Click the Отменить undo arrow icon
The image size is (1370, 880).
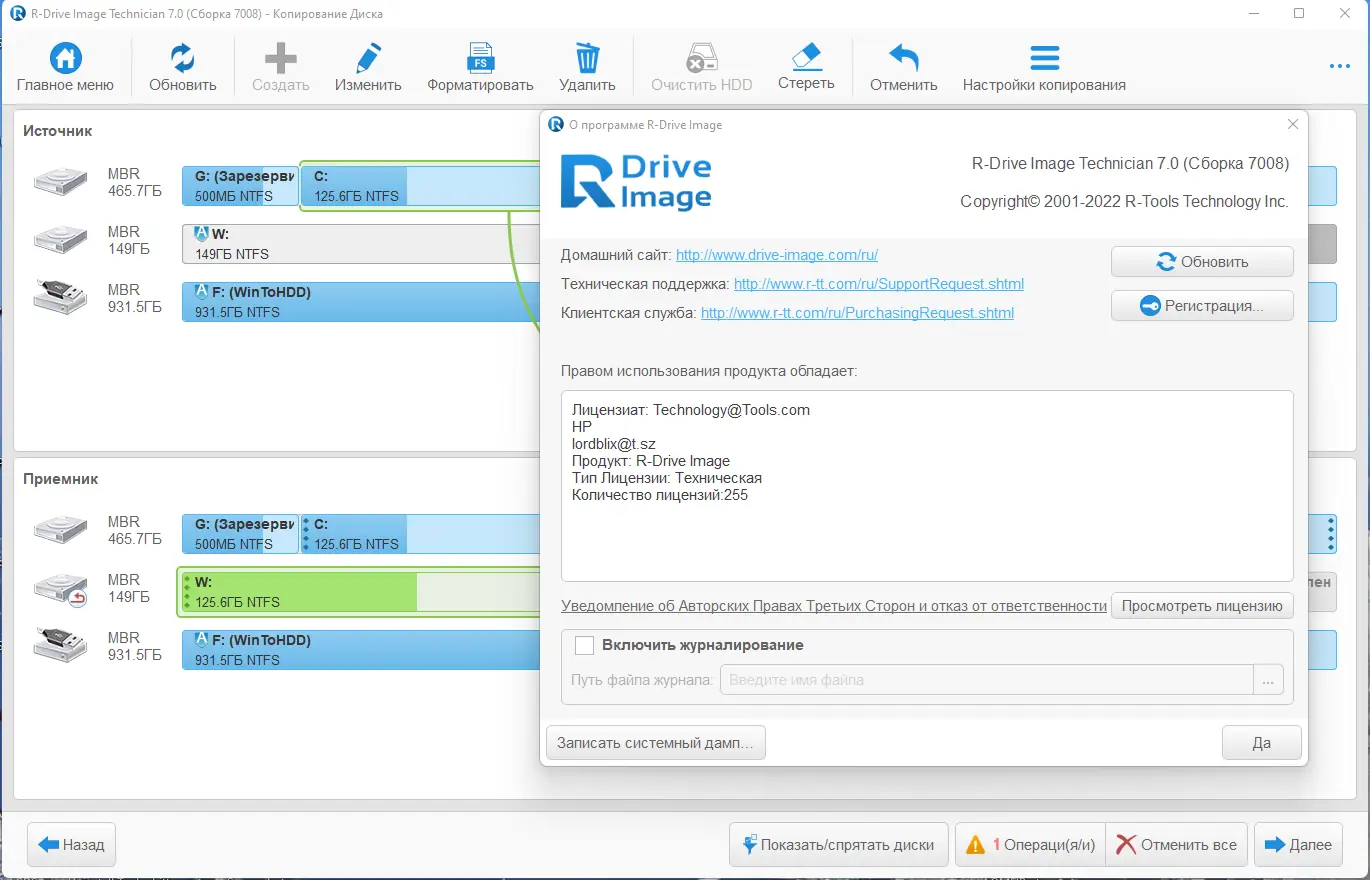(x=902, y=57)
